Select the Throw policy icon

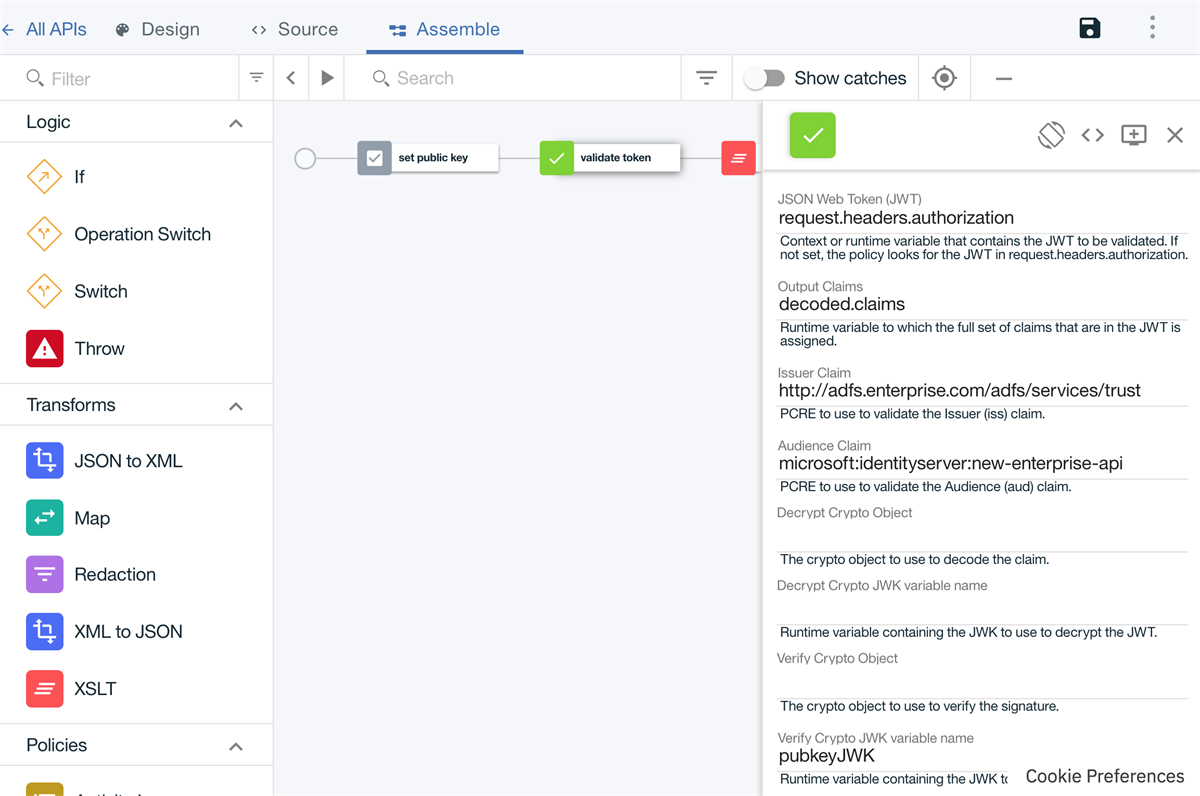[44, 348]
